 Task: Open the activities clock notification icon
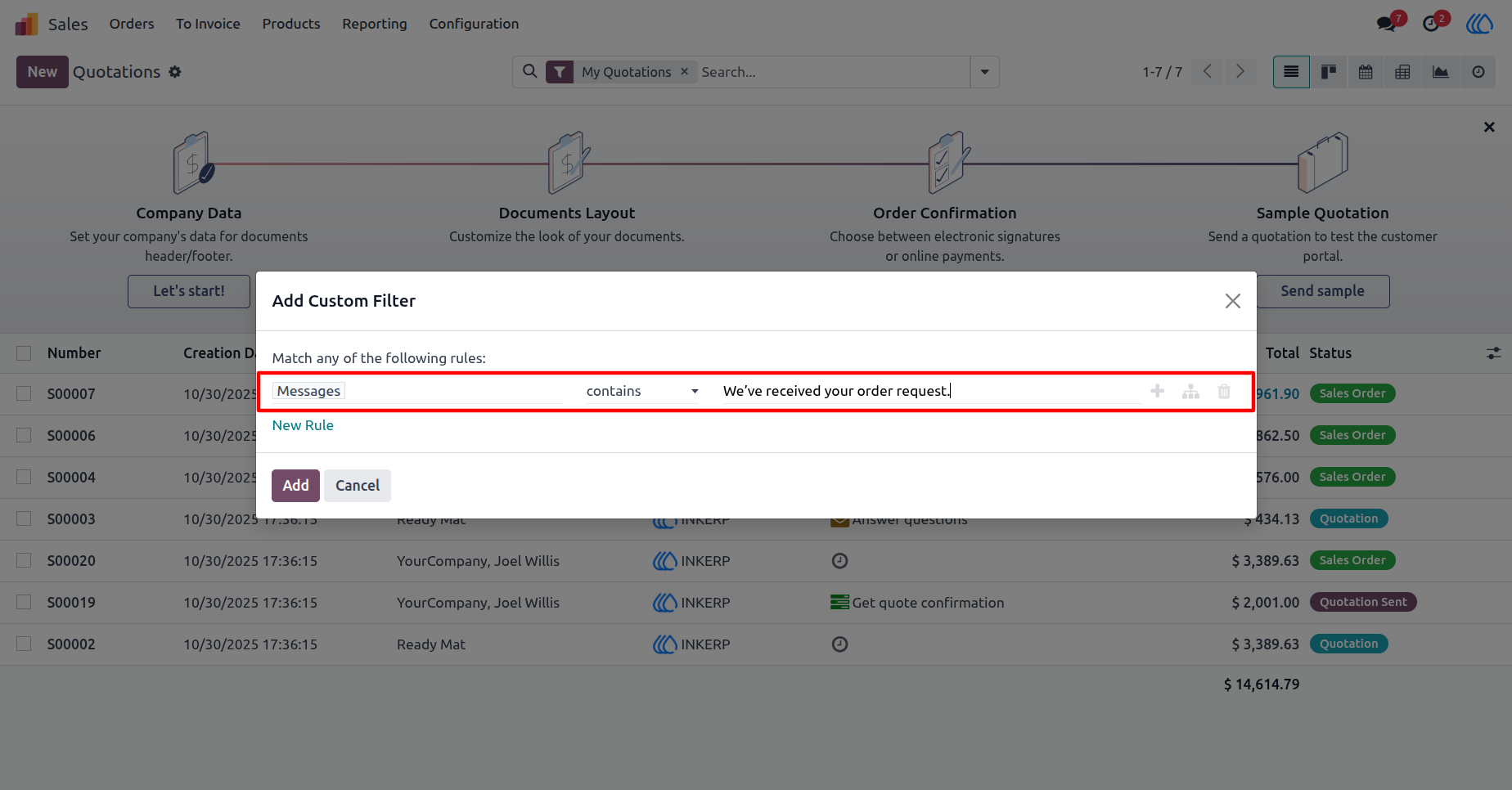(x=1431, y=24)
